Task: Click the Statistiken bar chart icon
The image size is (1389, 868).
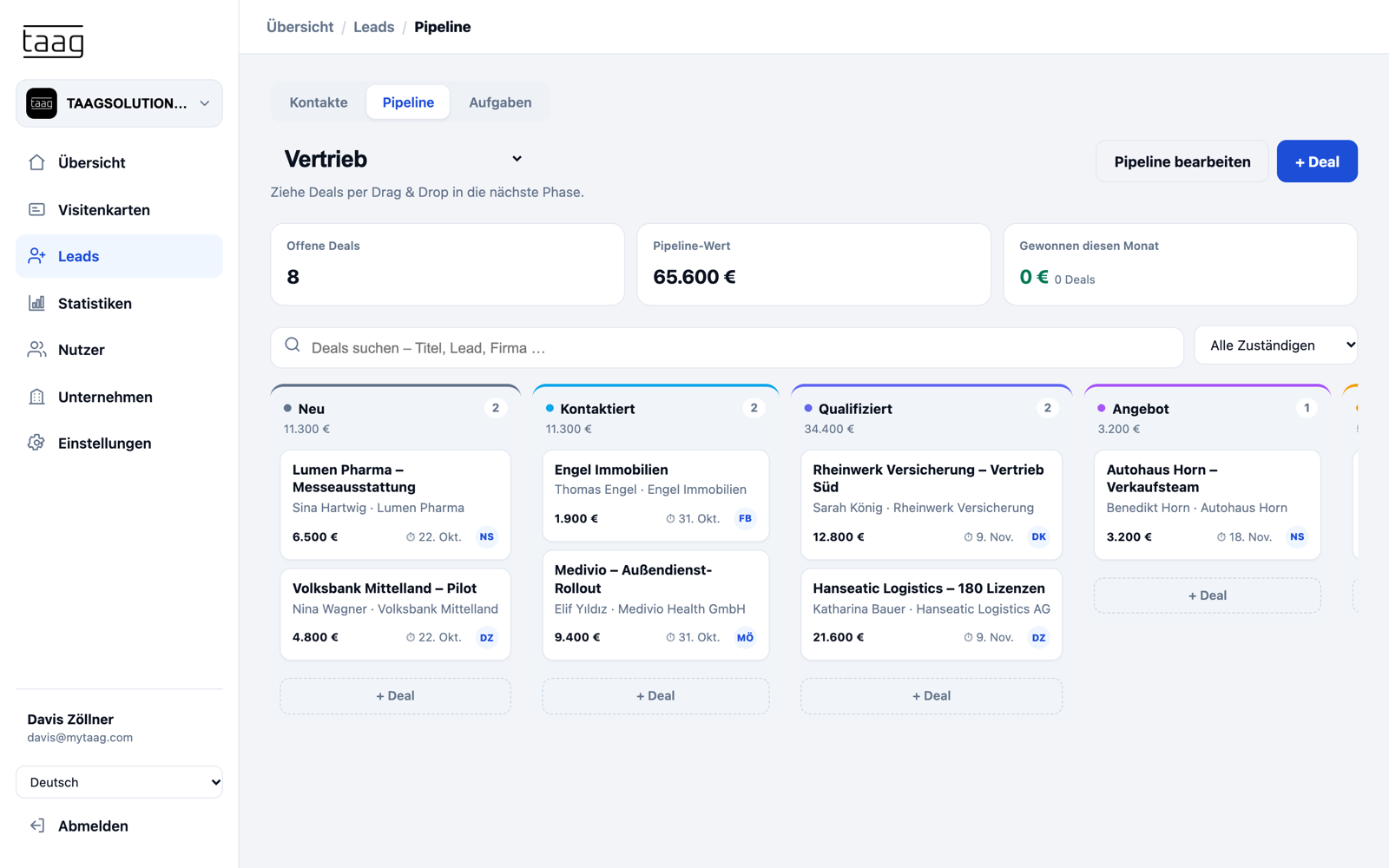Action: [36, 303]
